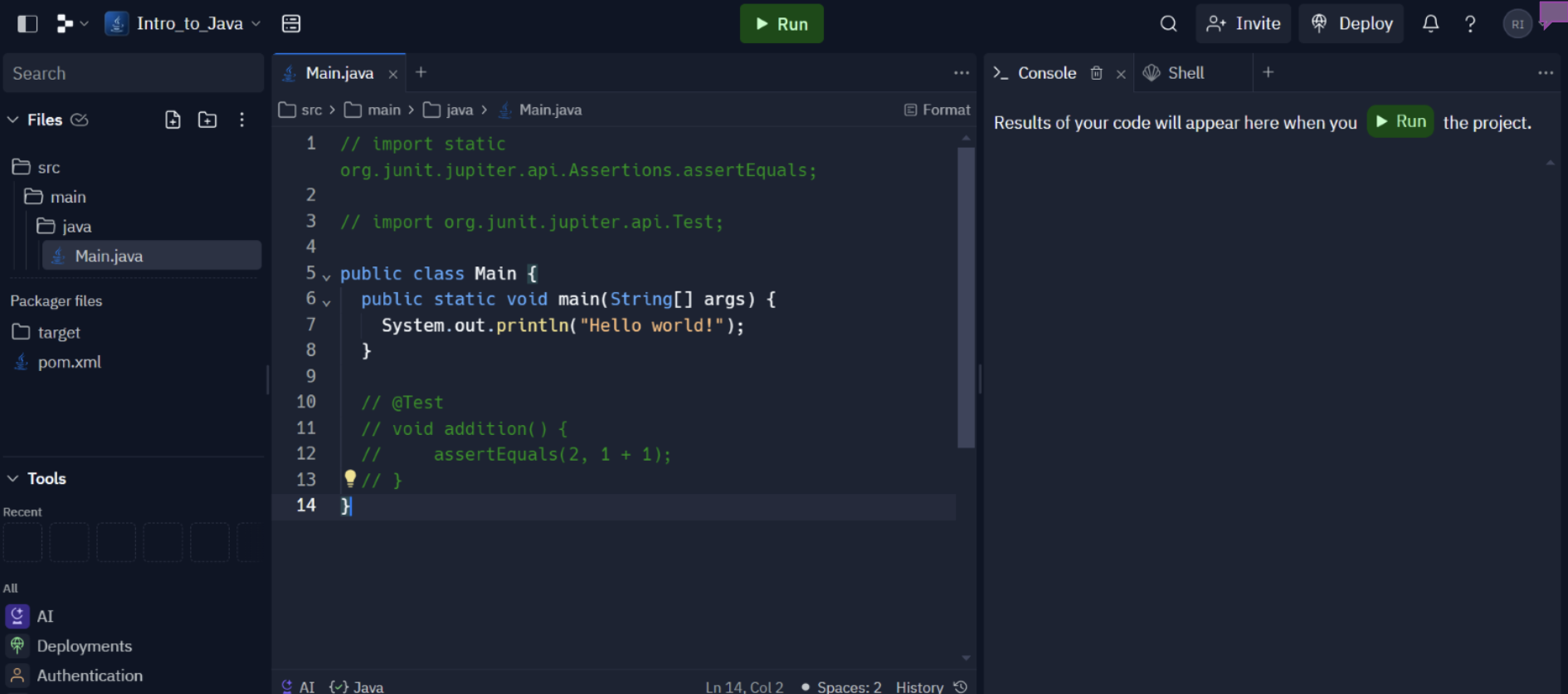This screenshot has width=1568, height=694.
Task: Open the Files panel three-dot menu
Action: click(x=241, y=120)
